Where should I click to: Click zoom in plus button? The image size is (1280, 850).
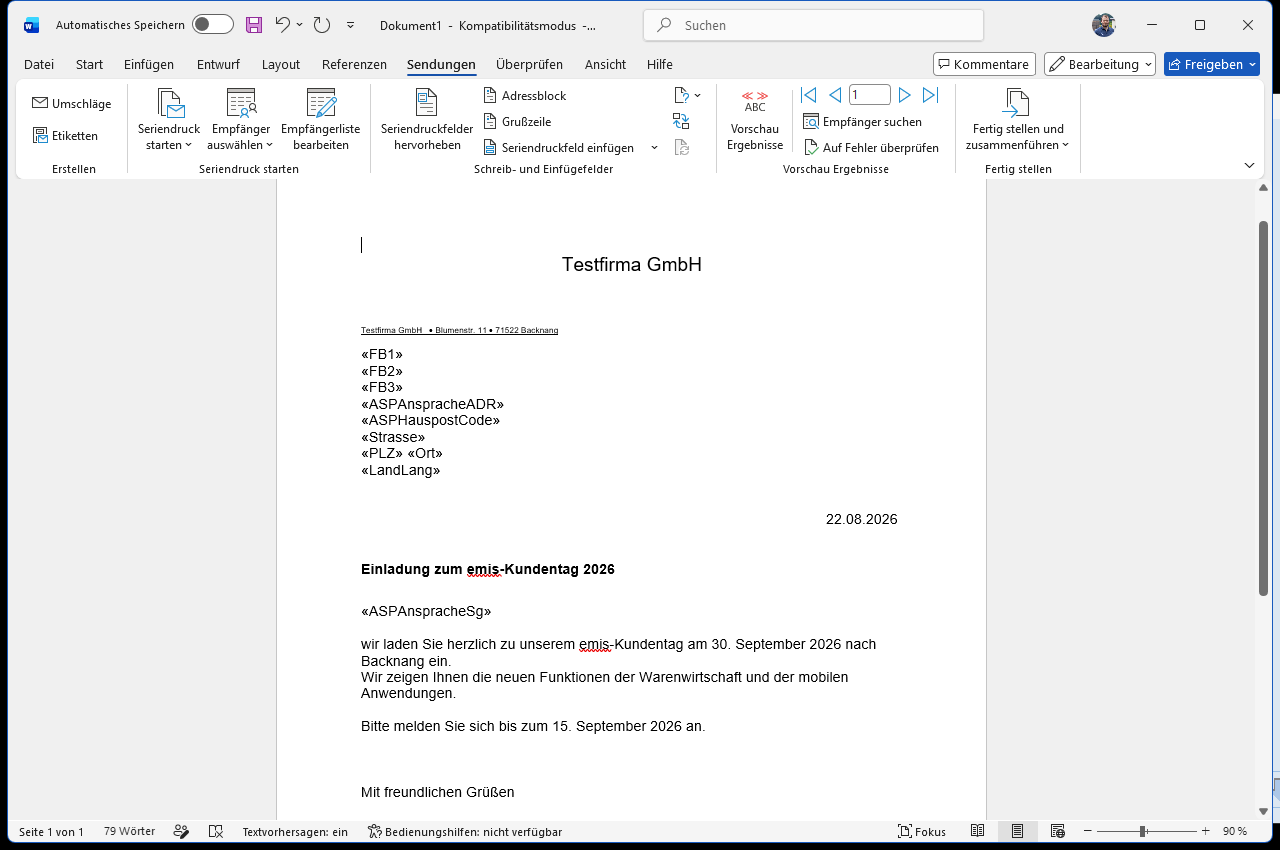click(1205, 832)
